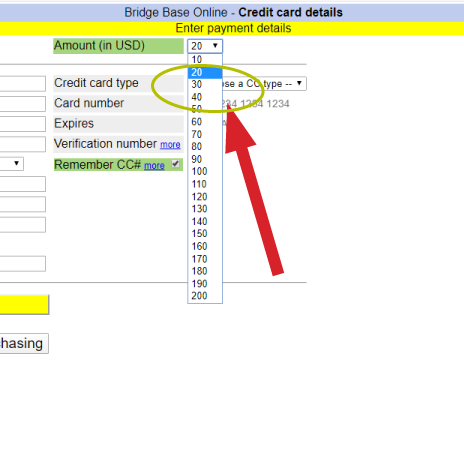The image size is (464, 464).
Task: Select 30 in the amount list
Action: coord(205,85)
